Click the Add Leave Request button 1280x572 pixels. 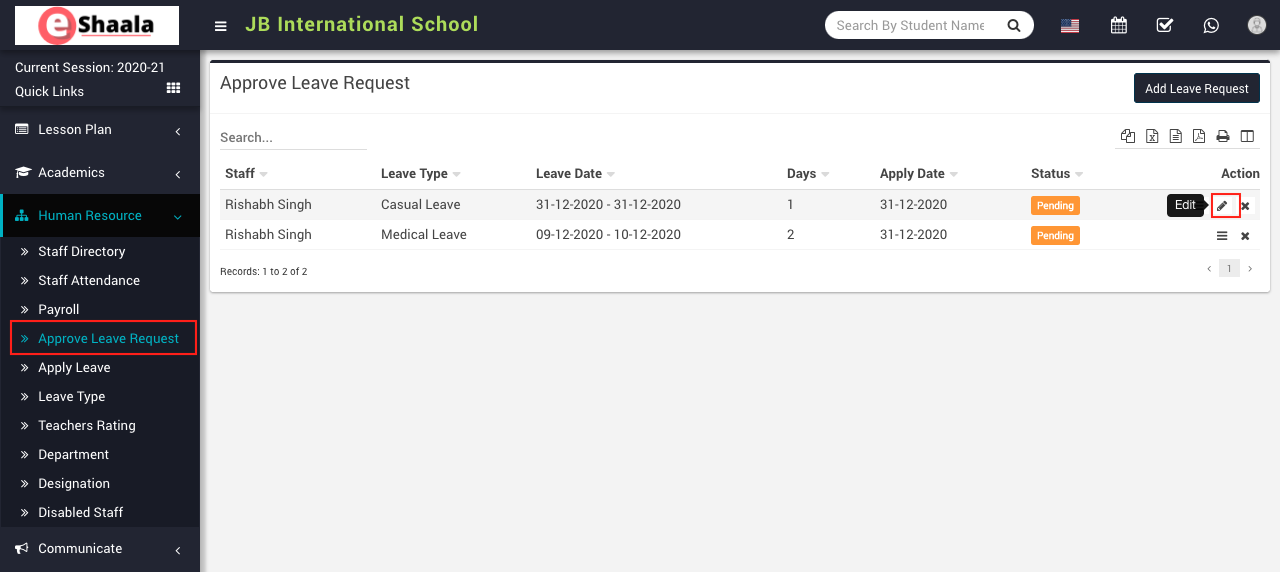pos(1196,88)
